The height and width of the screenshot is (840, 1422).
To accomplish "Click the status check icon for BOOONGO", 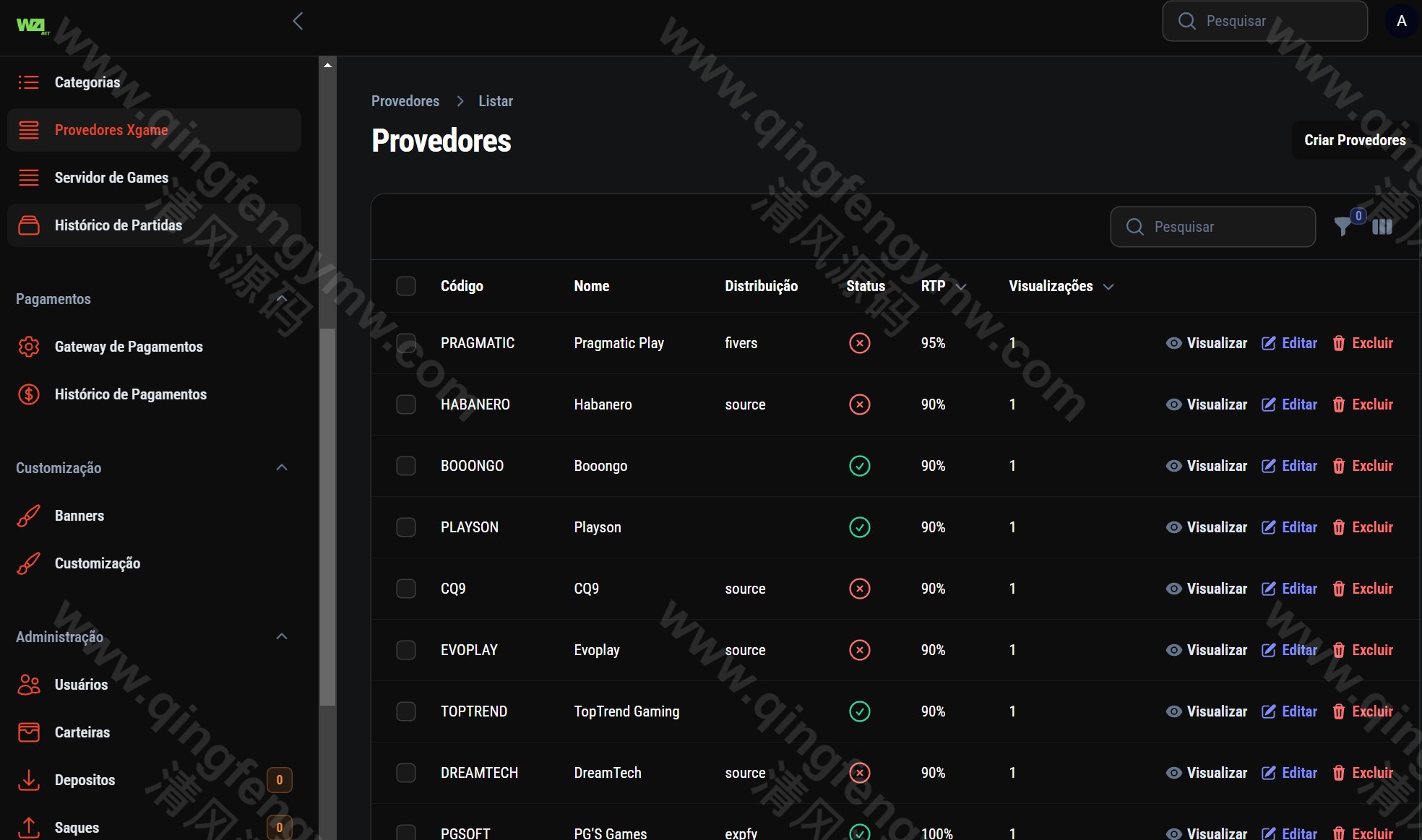I will click(859, 466).
